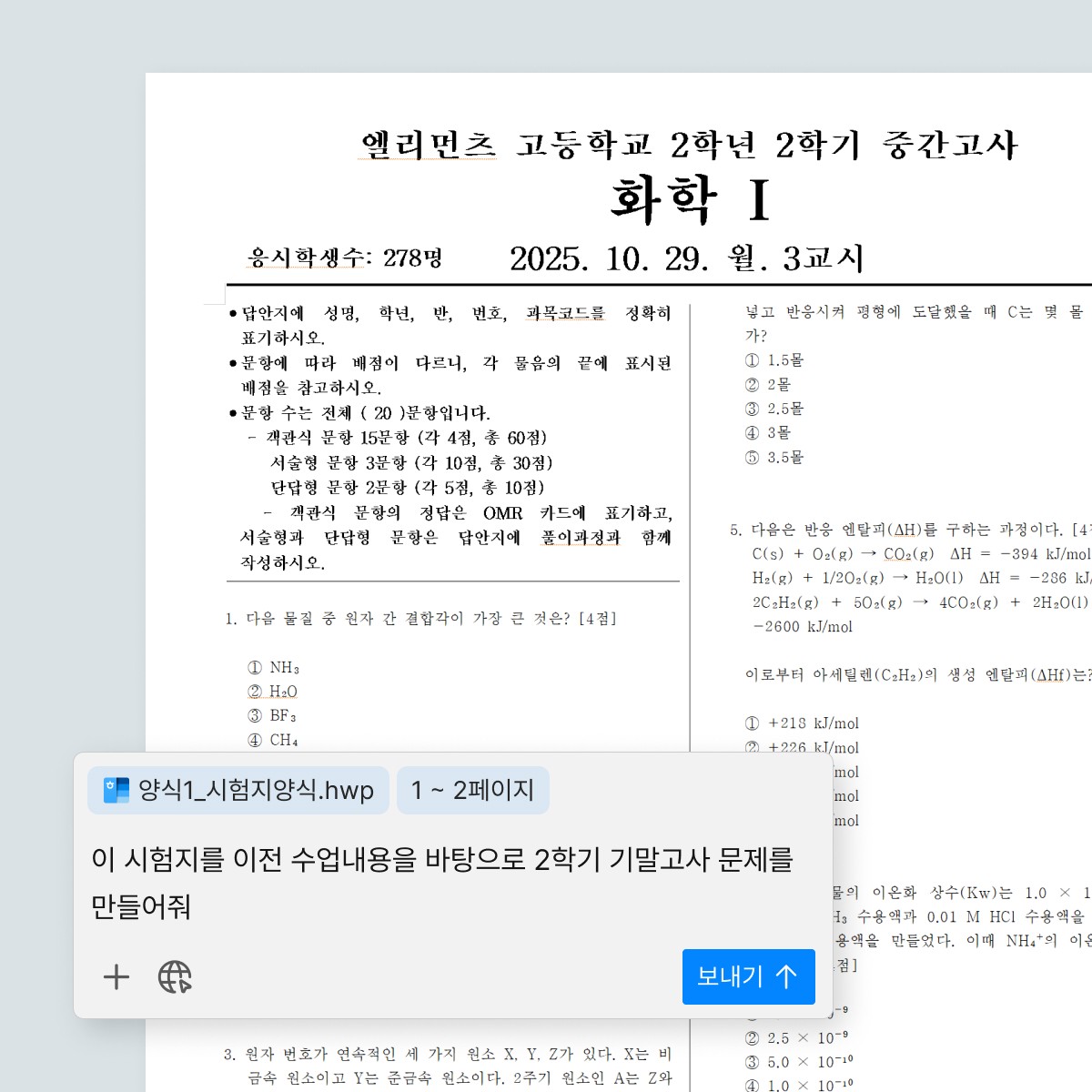Image resolution: width=1092 pixels, height=1092 pixels.
Task: Click the equation H₂(g) + 1/2O₂(g) → H₂O(l)
Action: [x=857, y=578]
